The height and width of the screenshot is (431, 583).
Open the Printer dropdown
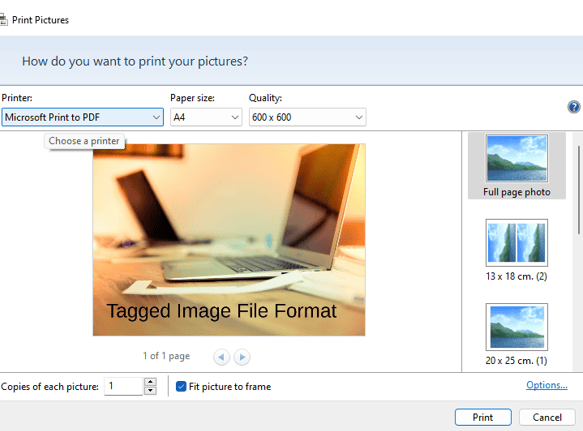point(83,117)
